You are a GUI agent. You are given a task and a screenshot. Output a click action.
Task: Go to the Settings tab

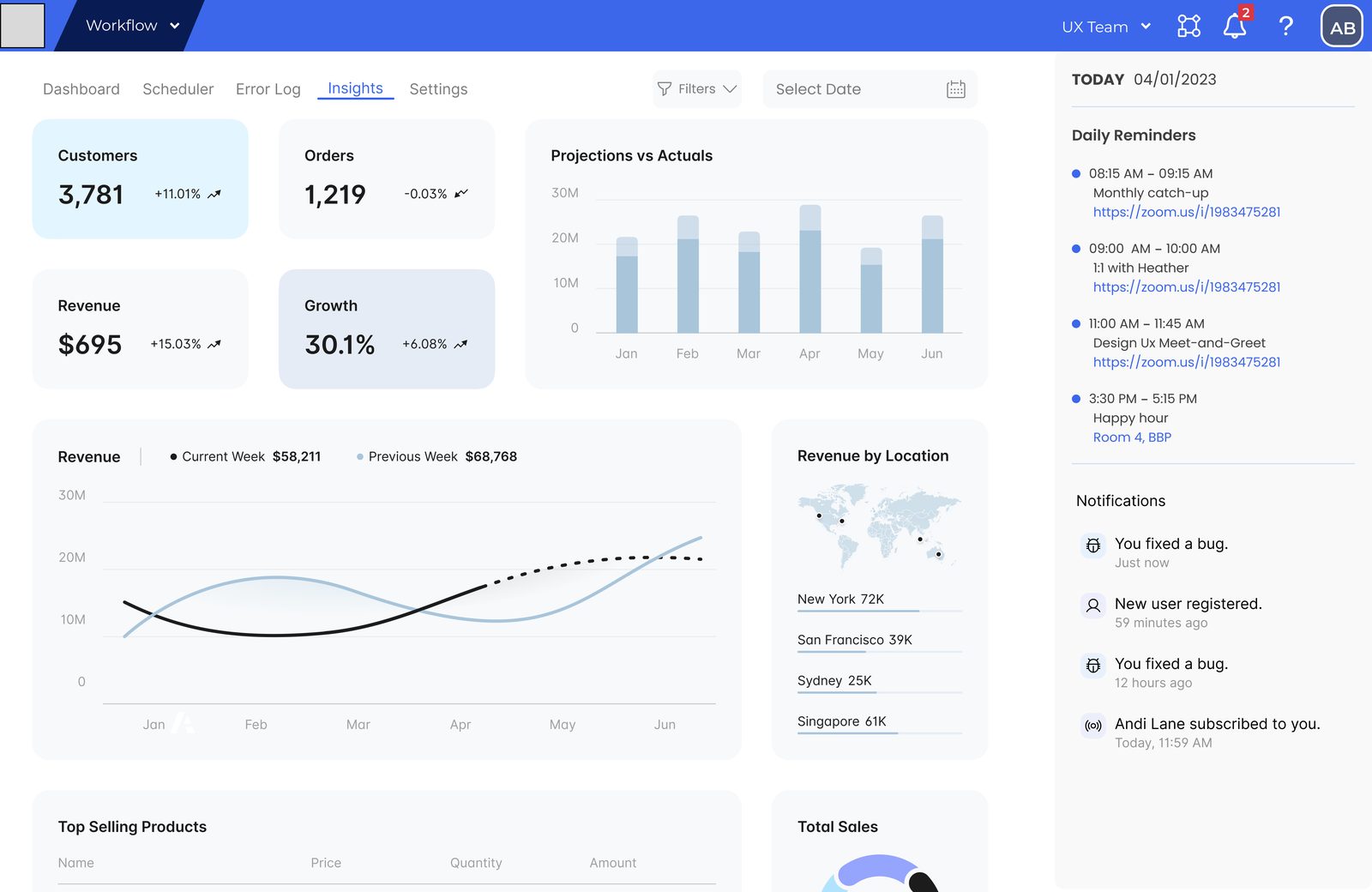click(x=438, y=89)
